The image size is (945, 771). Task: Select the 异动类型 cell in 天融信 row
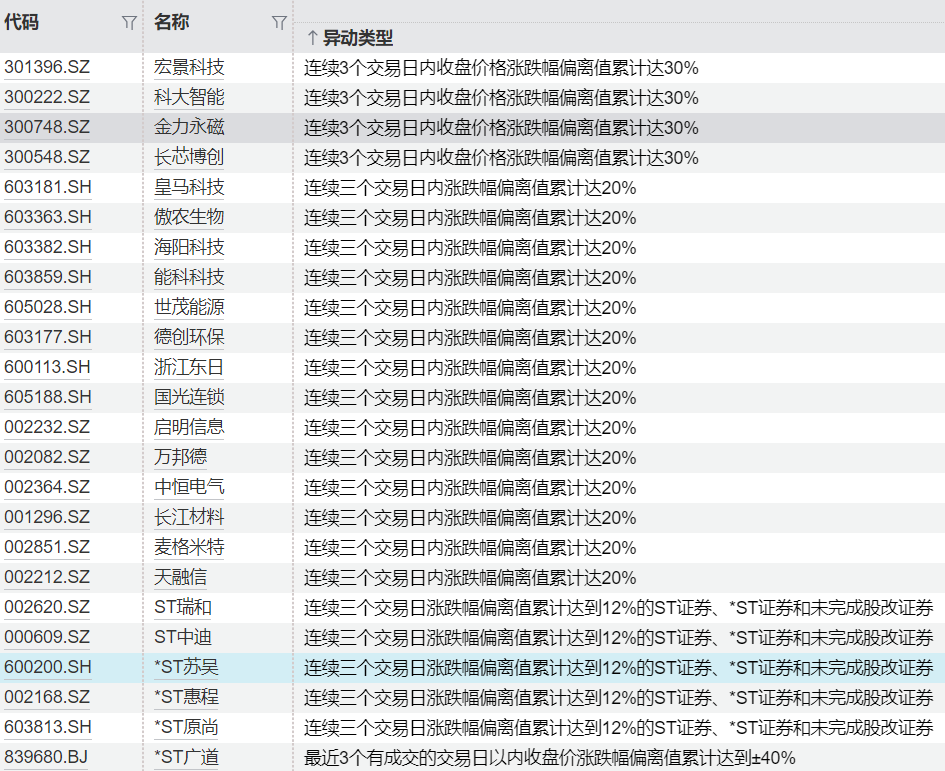(620, 578)
